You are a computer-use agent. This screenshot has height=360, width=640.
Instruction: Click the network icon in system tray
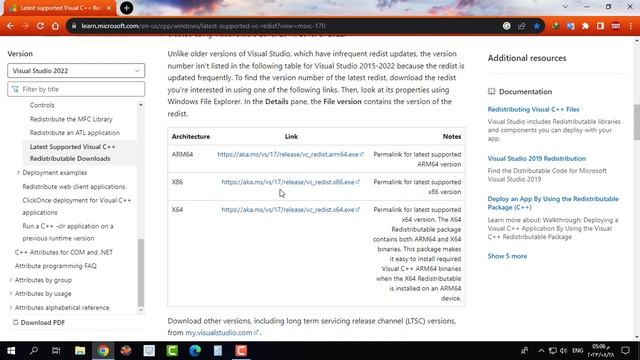coord(552,351)
